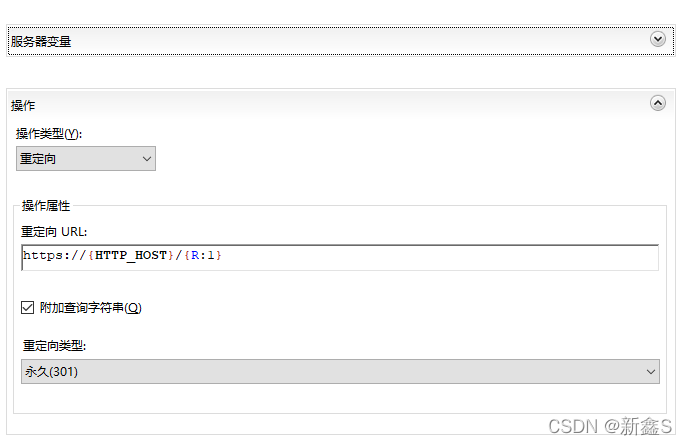This screenshot has width=687, height=445.
Task: Uncheck the 附加查询字符串 checkbox
Action: [28, 308]
